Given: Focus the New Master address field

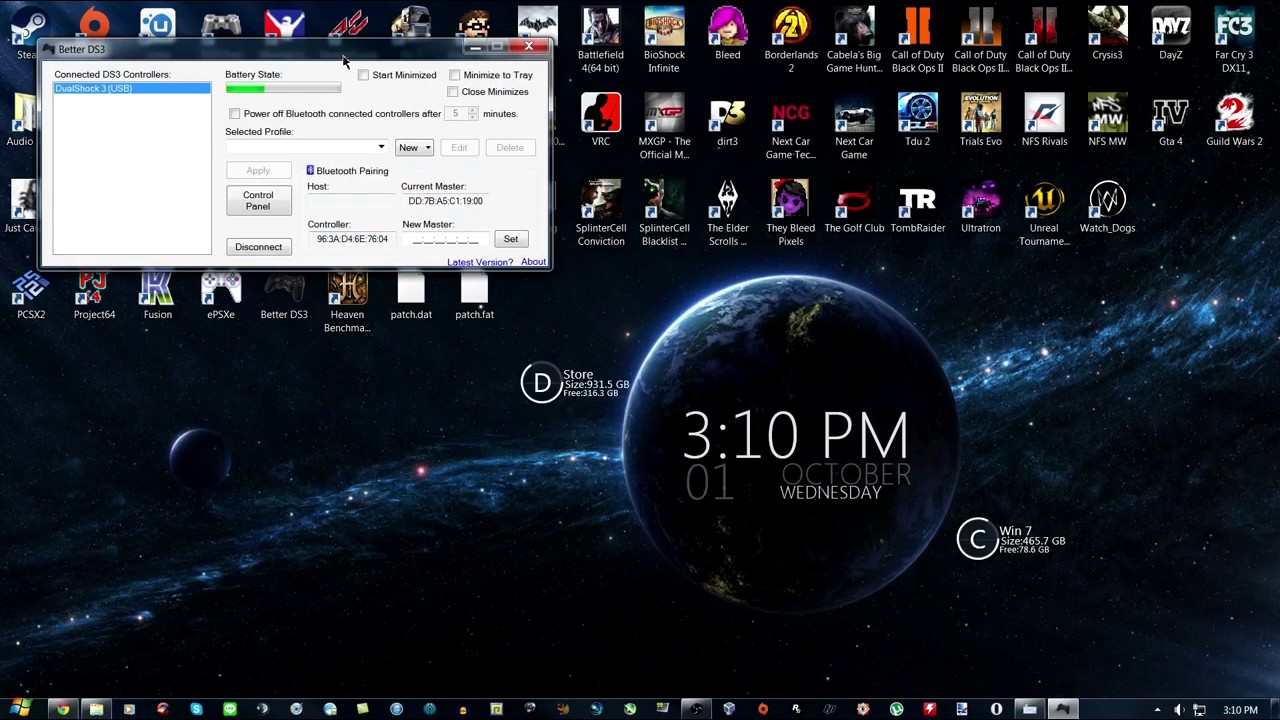Looking at the screenshot, I should coord(446,240).
